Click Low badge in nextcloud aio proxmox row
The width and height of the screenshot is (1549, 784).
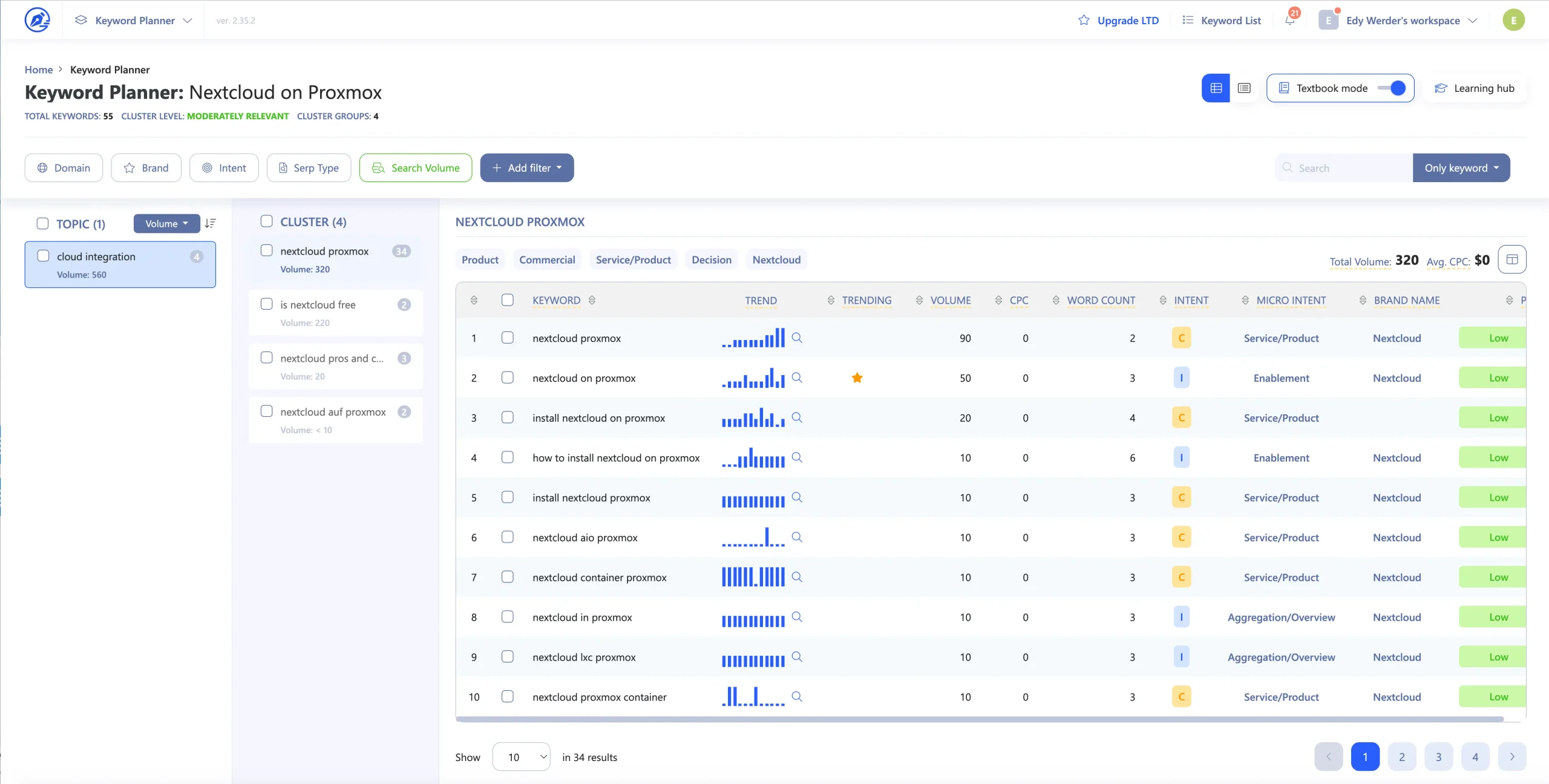(x=1492, y=537)
